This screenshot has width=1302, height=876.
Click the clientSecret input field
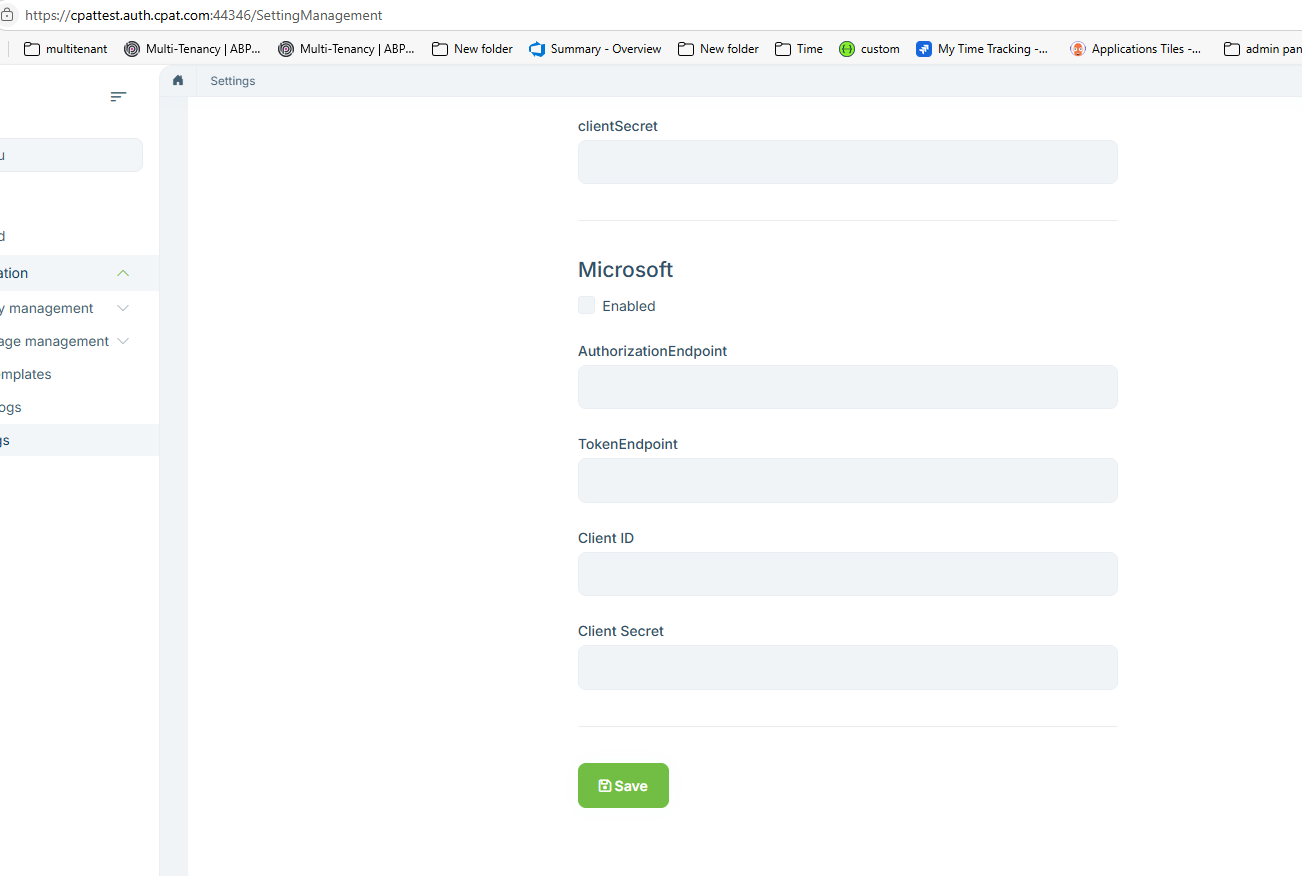click(847, 162)
